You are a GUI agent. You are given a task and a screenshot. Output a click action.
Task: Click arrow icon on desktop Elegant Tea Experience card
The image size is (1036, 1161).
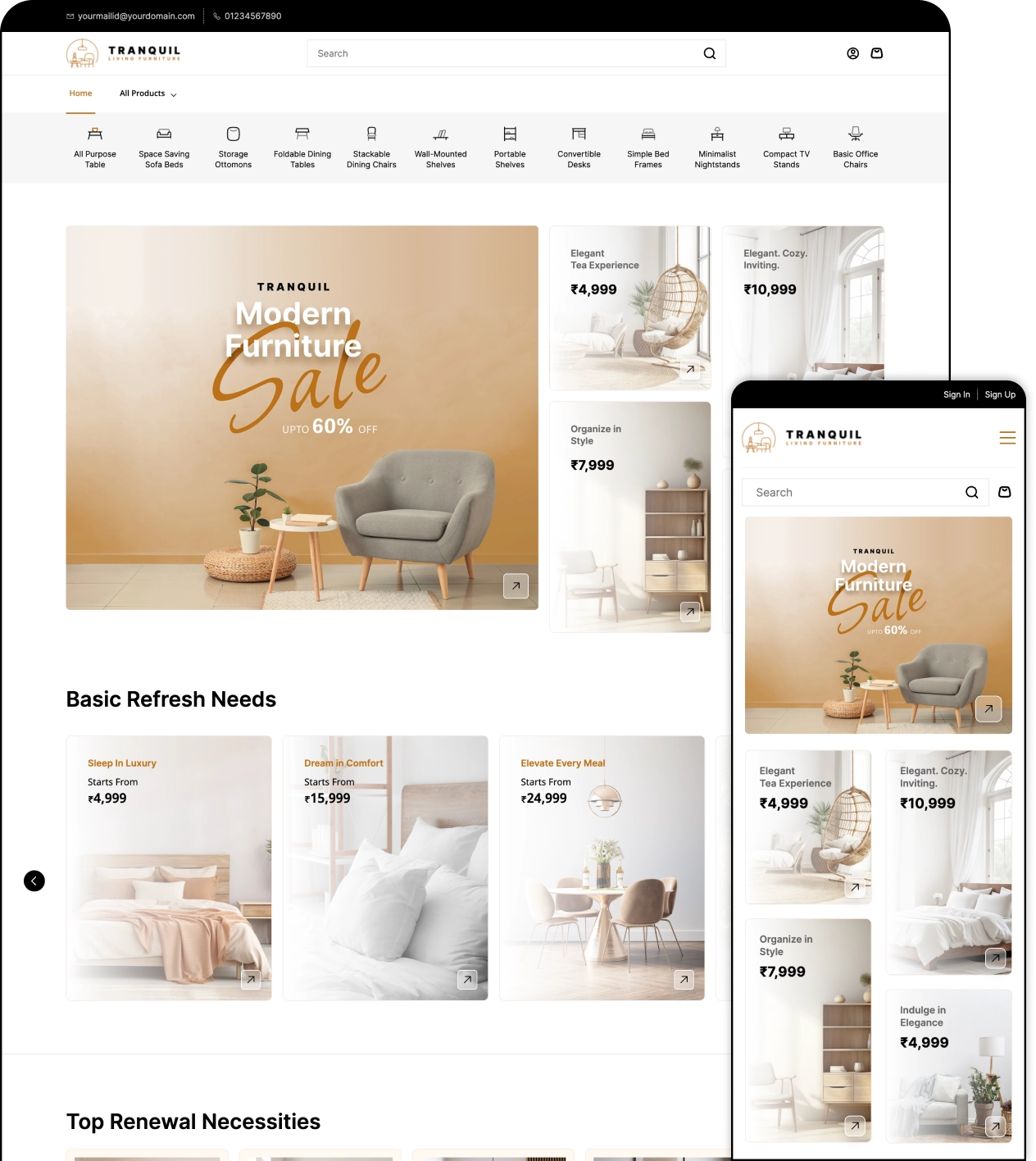[690, 370]
